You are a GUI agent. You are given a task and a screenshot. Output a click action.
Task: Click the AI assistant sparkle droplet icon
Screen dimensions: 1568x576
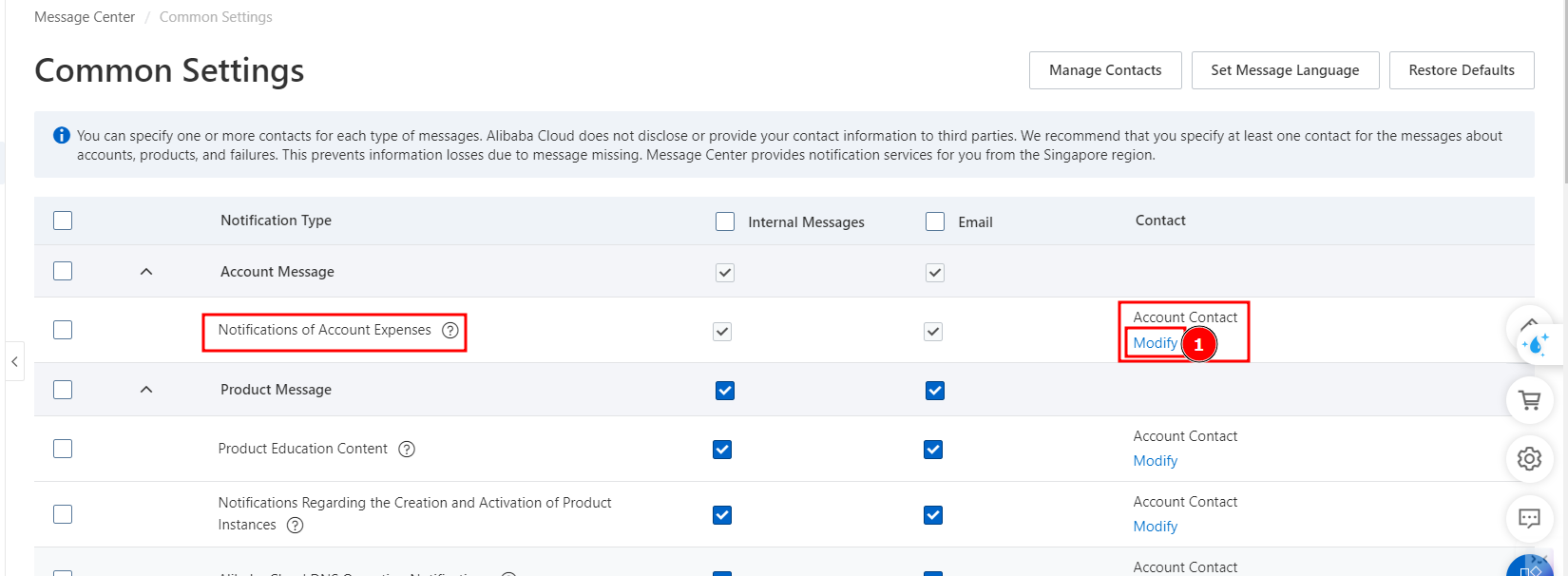click(x=1536, y=344)
